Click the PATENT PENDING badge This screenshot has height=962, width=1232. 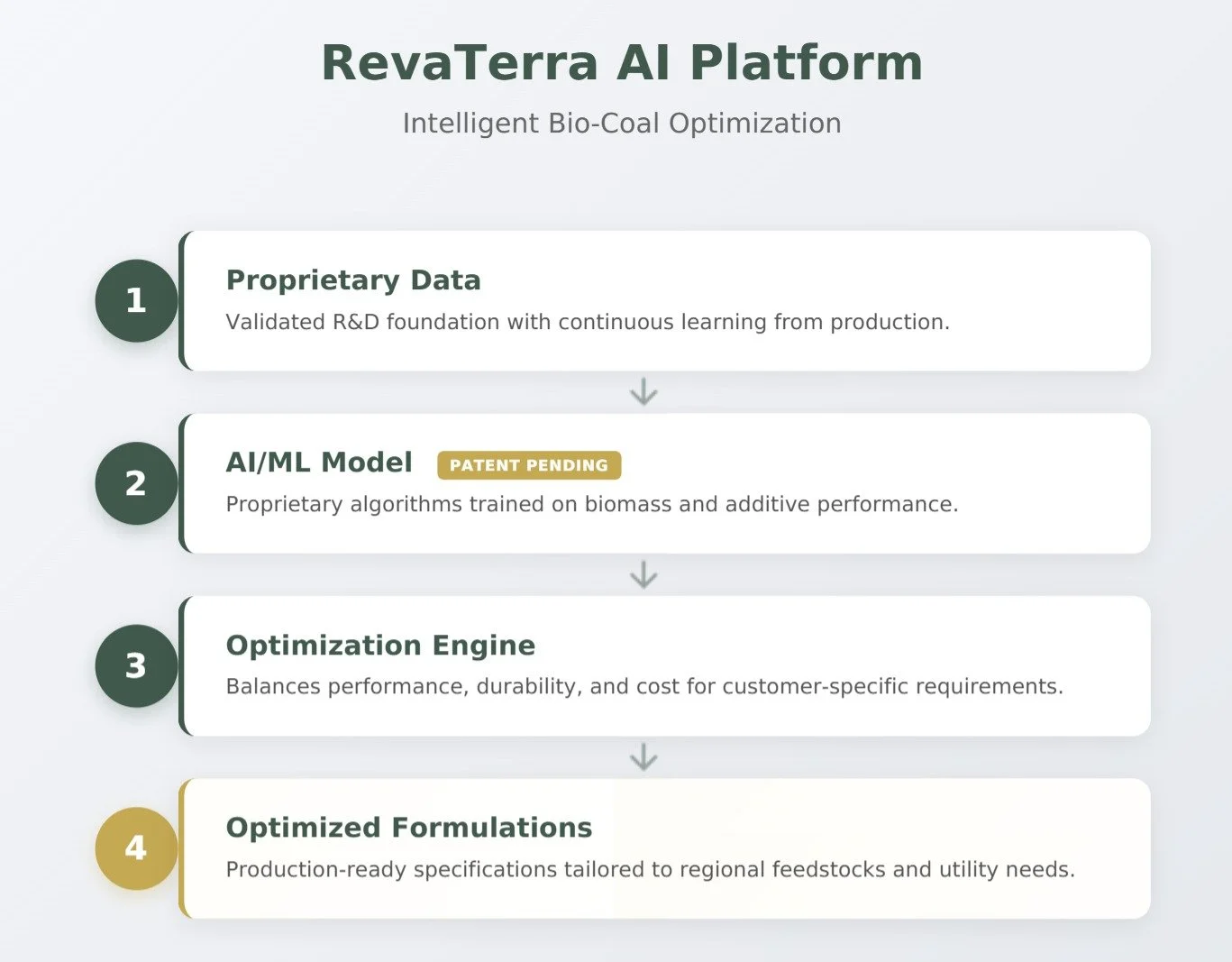click(x=529, y=465)
